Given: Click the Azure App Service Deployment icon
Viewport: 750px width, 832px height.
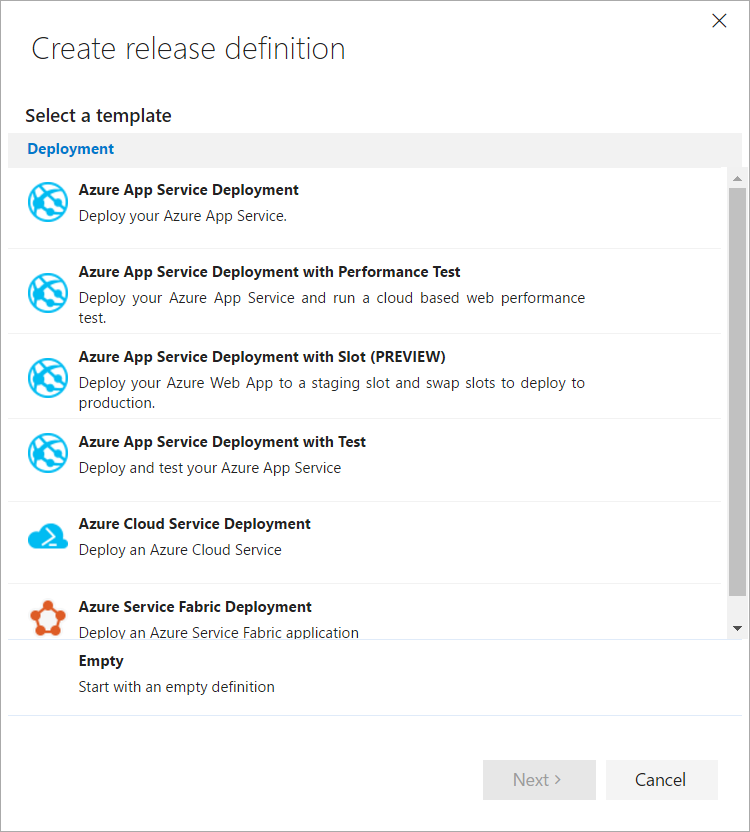Looking at the screenshot, I should [x=47, y=203].
